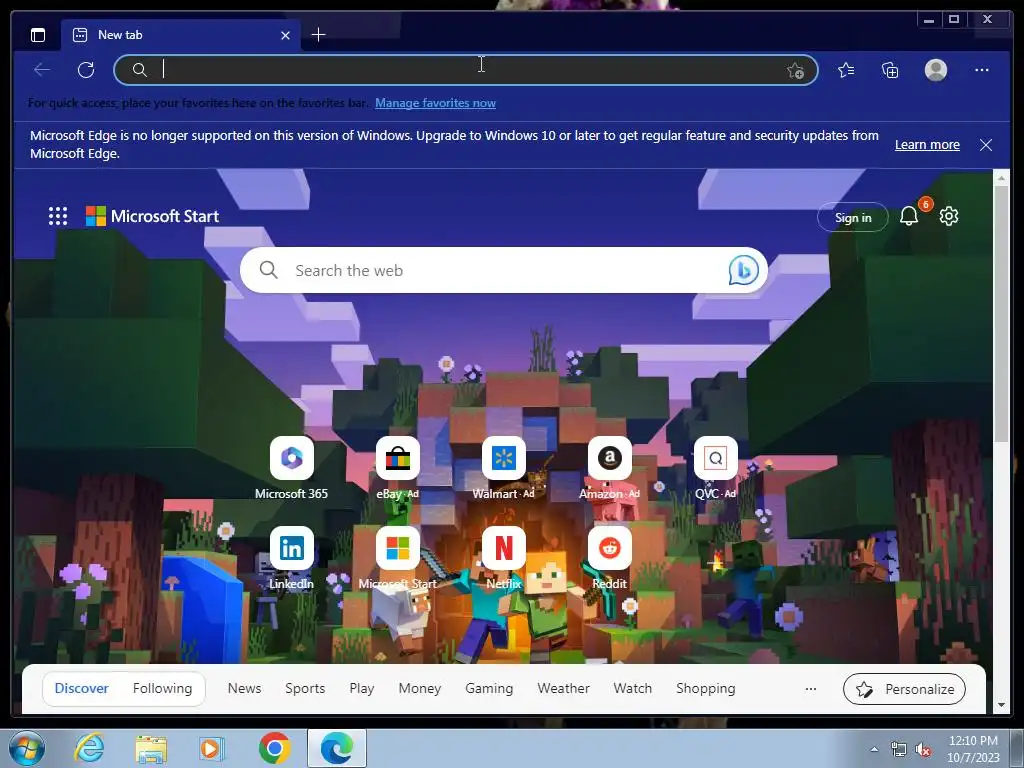This screenshot has height=768, width=1024.
Task: Click the page vertical scrollbar thumb
Action: (1001, 313)
